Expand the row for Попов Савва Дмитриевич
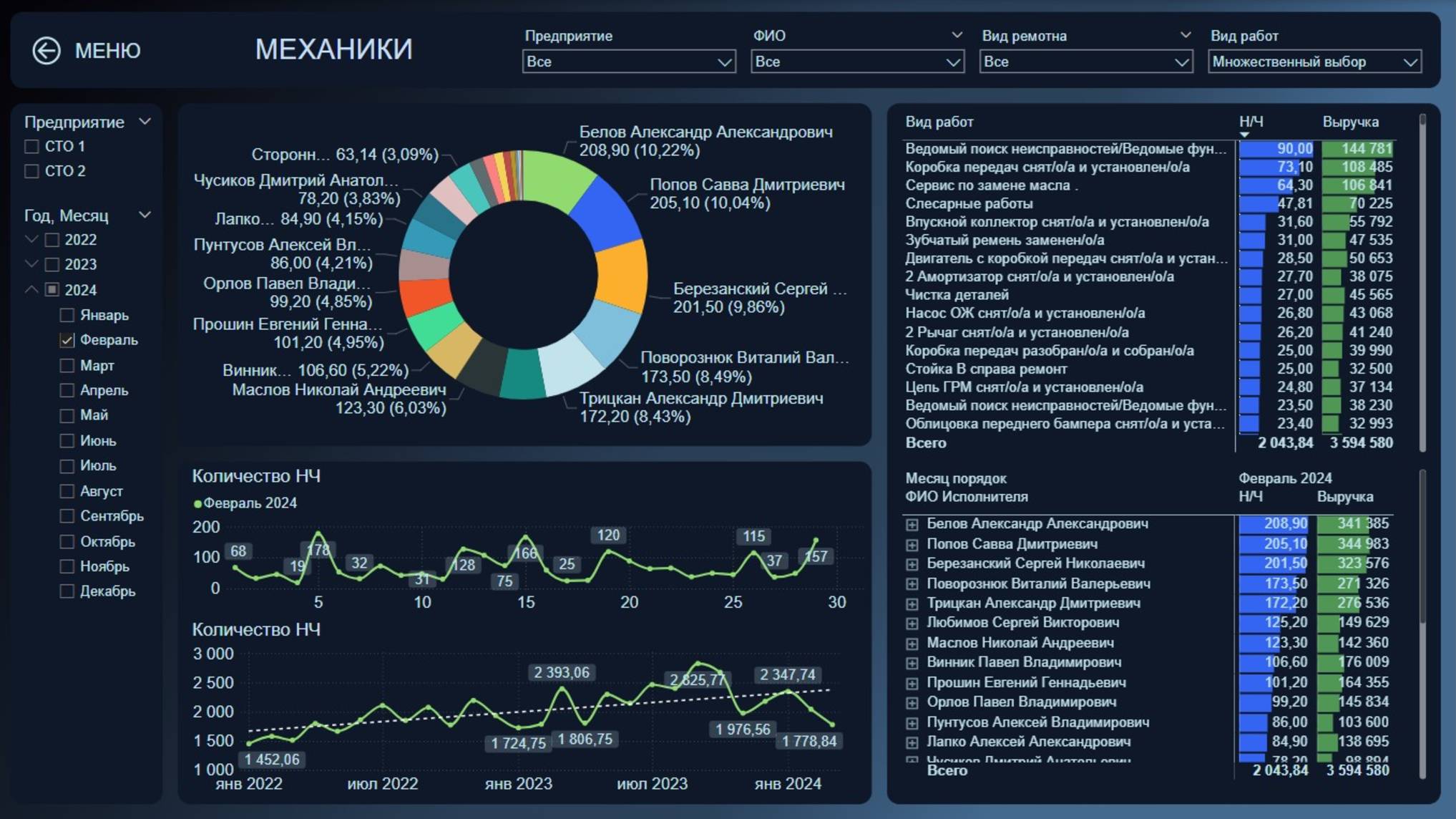 (912, 543)
